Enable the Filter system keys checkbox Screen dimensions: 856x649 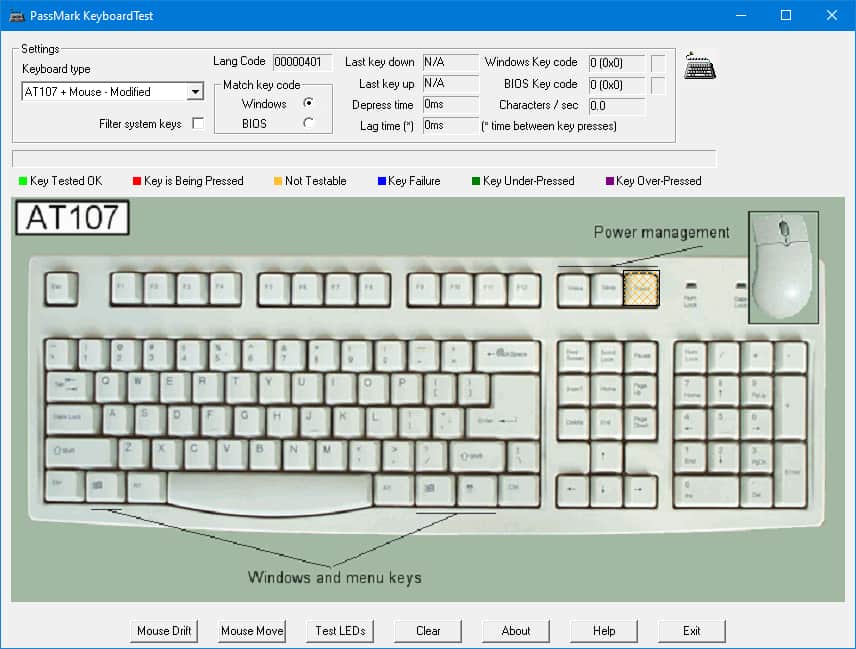coord(198,123)
